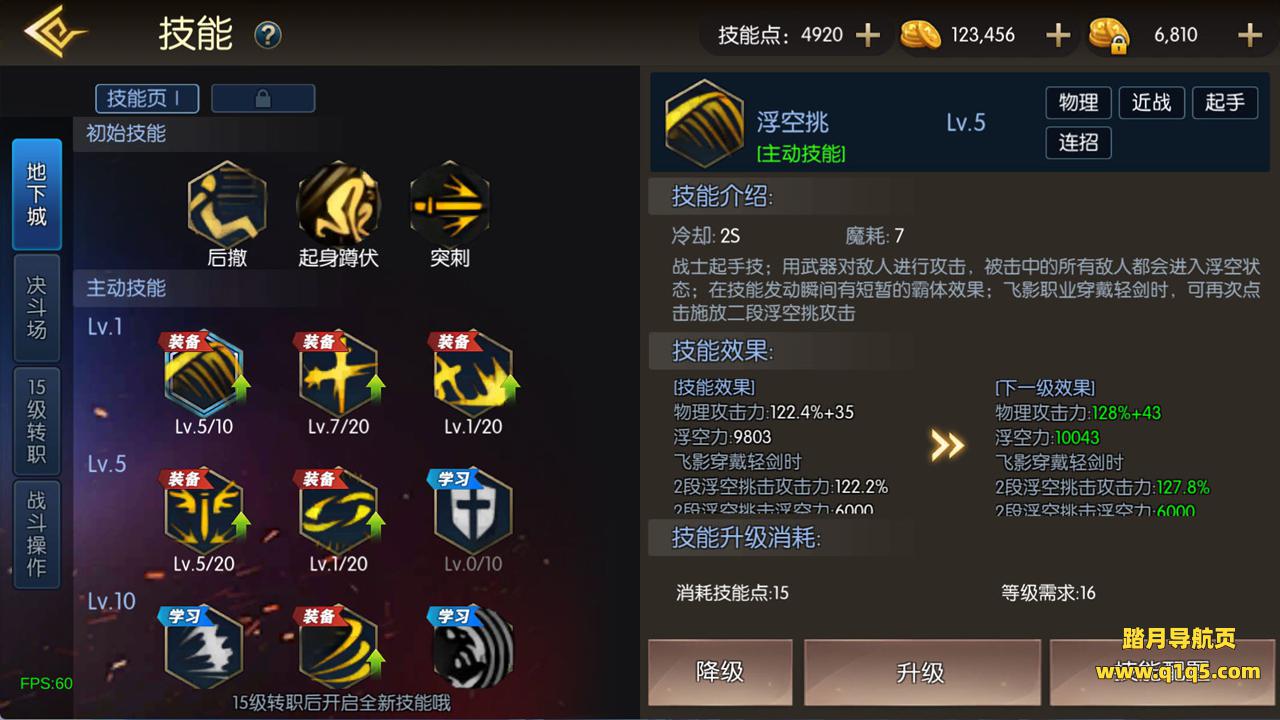Image resolution: width=1280 pixels, height=720 pixels.
Task: Open the 战斗操作 side tab
Action: 37,535
